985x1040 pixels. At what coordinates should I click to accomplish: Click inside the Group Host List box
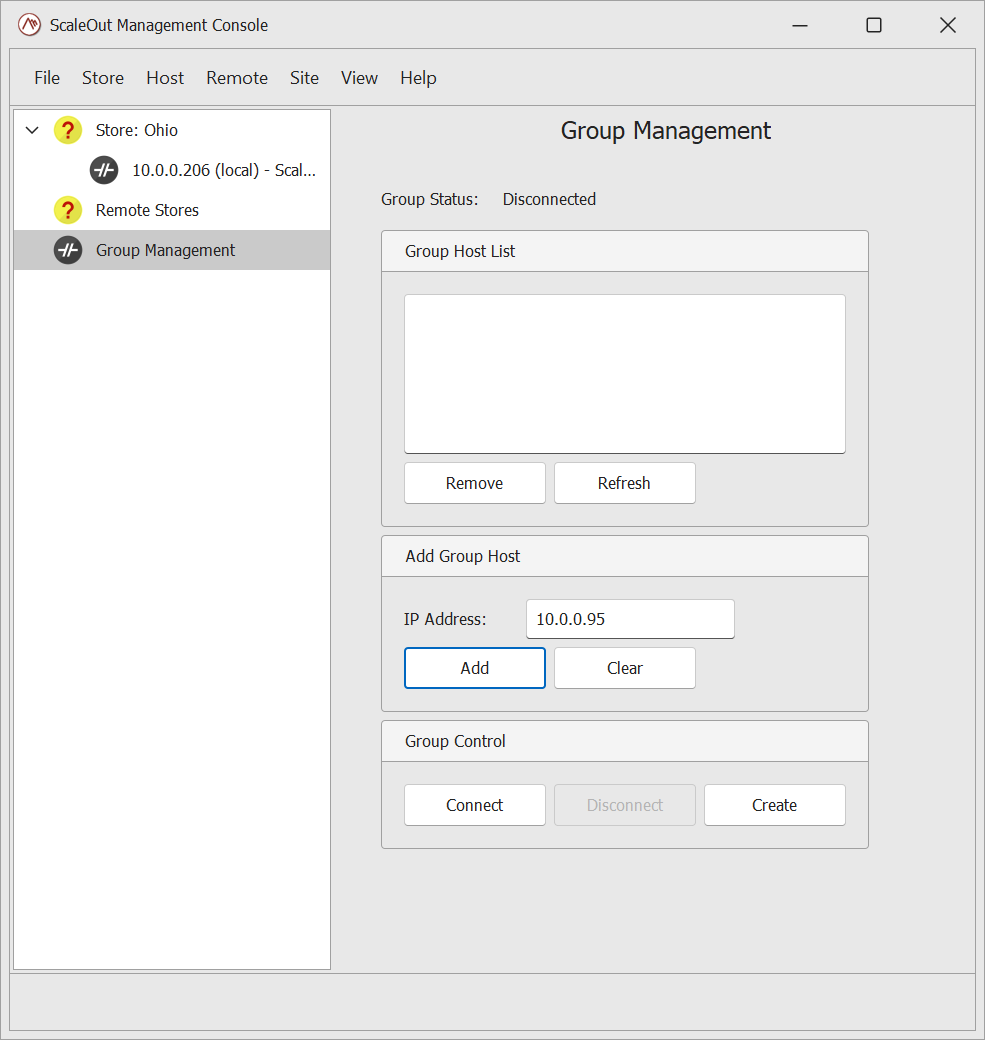tap(625, 374)
